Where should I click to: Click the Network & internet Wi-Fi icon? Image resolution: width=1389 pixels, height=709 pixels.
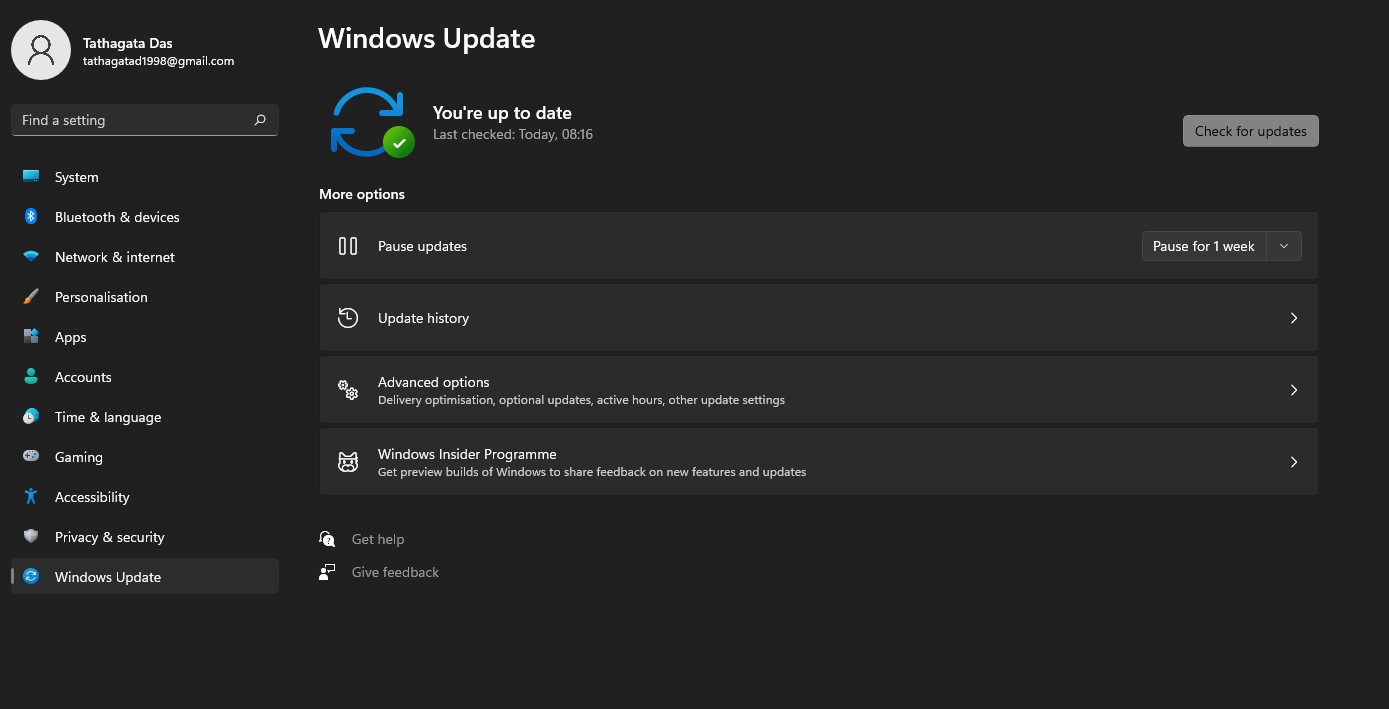pyautogui.click(x=31, y=257)
